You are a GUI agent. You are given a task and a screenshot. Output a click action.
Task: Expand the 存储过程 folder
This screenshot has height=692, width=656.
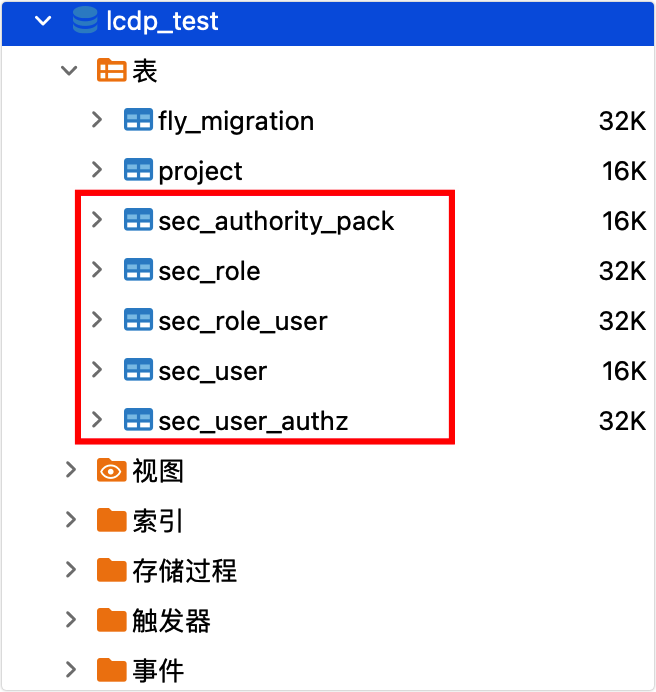(x=70, y=570)
